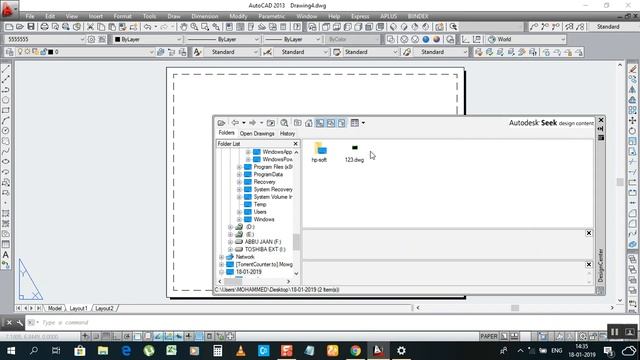
Task: Click the DesignCenter Search icon
Action: click(284, 123)
